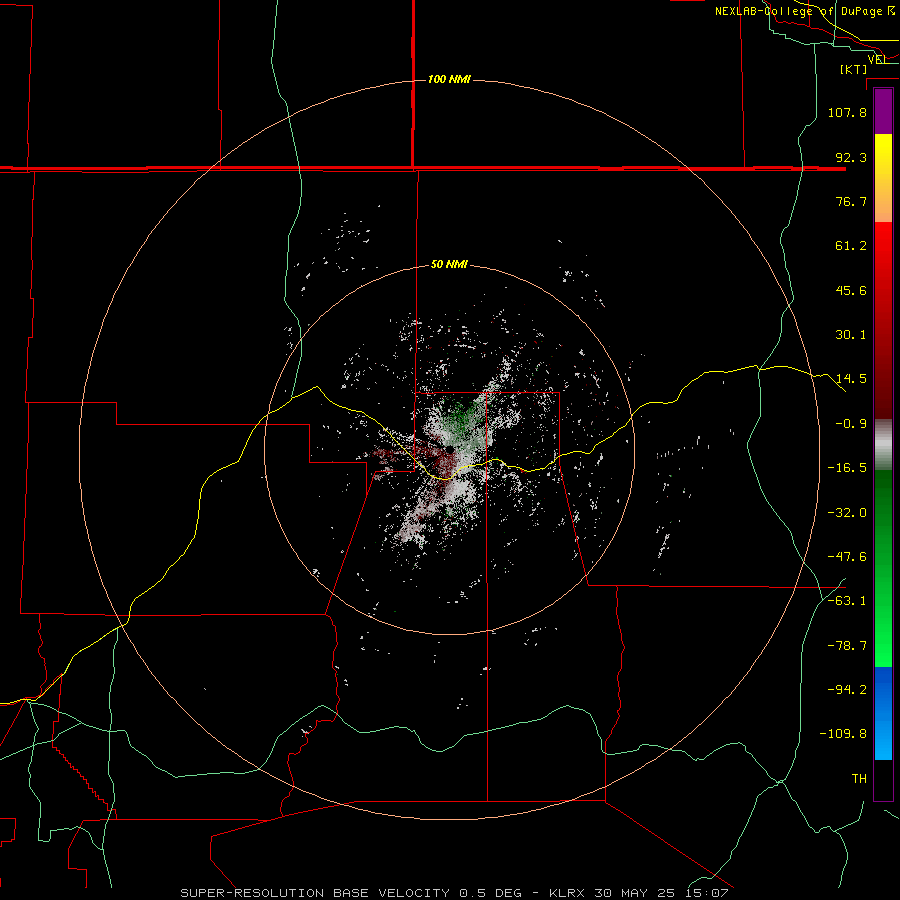900x900 pixels.
Task: Click the 100 NMI range ring label
Action: pos(449,79)
